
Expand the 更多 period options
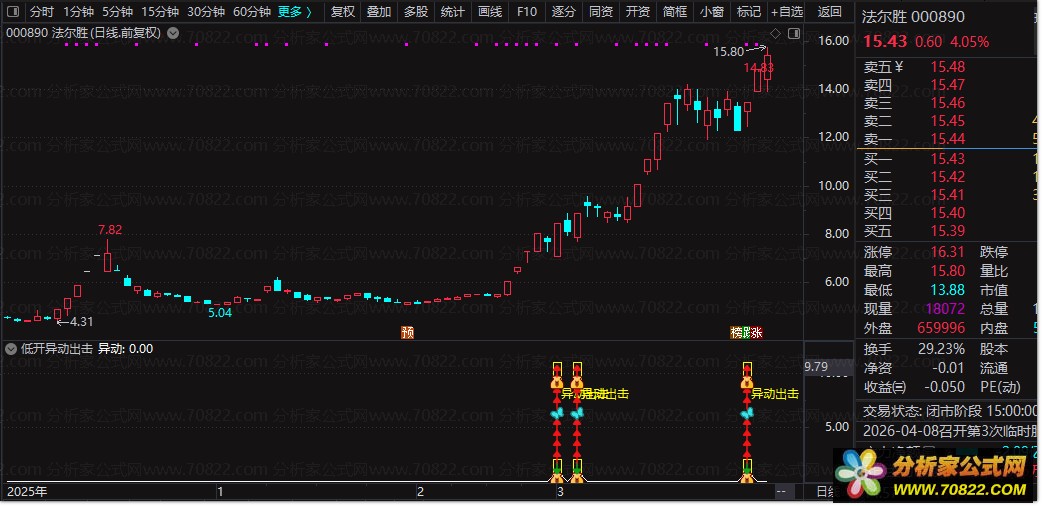[x=295, y=11]
